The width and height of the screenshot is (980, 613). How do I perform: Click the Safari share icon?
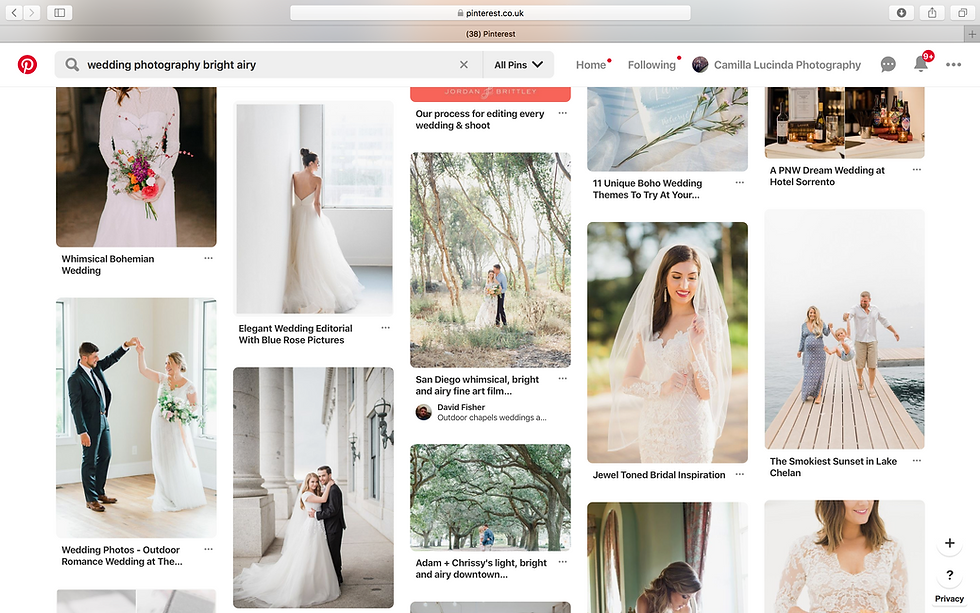click(x=932, y=12)
